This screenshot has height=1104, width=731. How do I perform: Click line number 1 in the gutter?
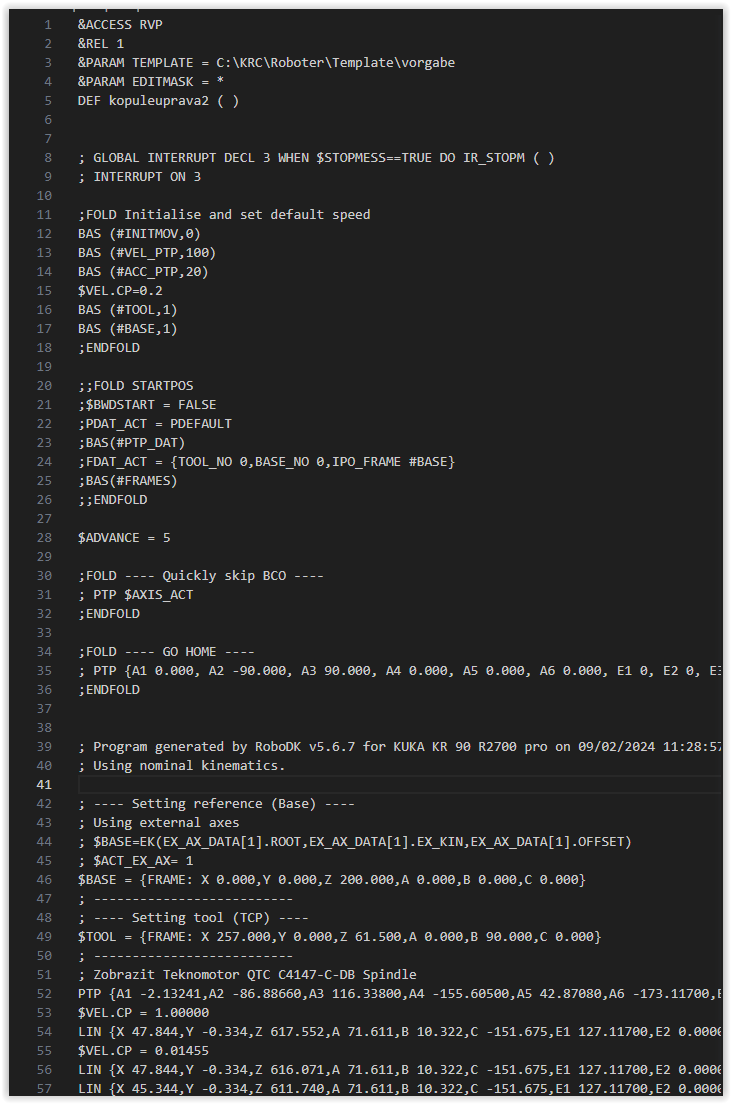tap(48, 25)
